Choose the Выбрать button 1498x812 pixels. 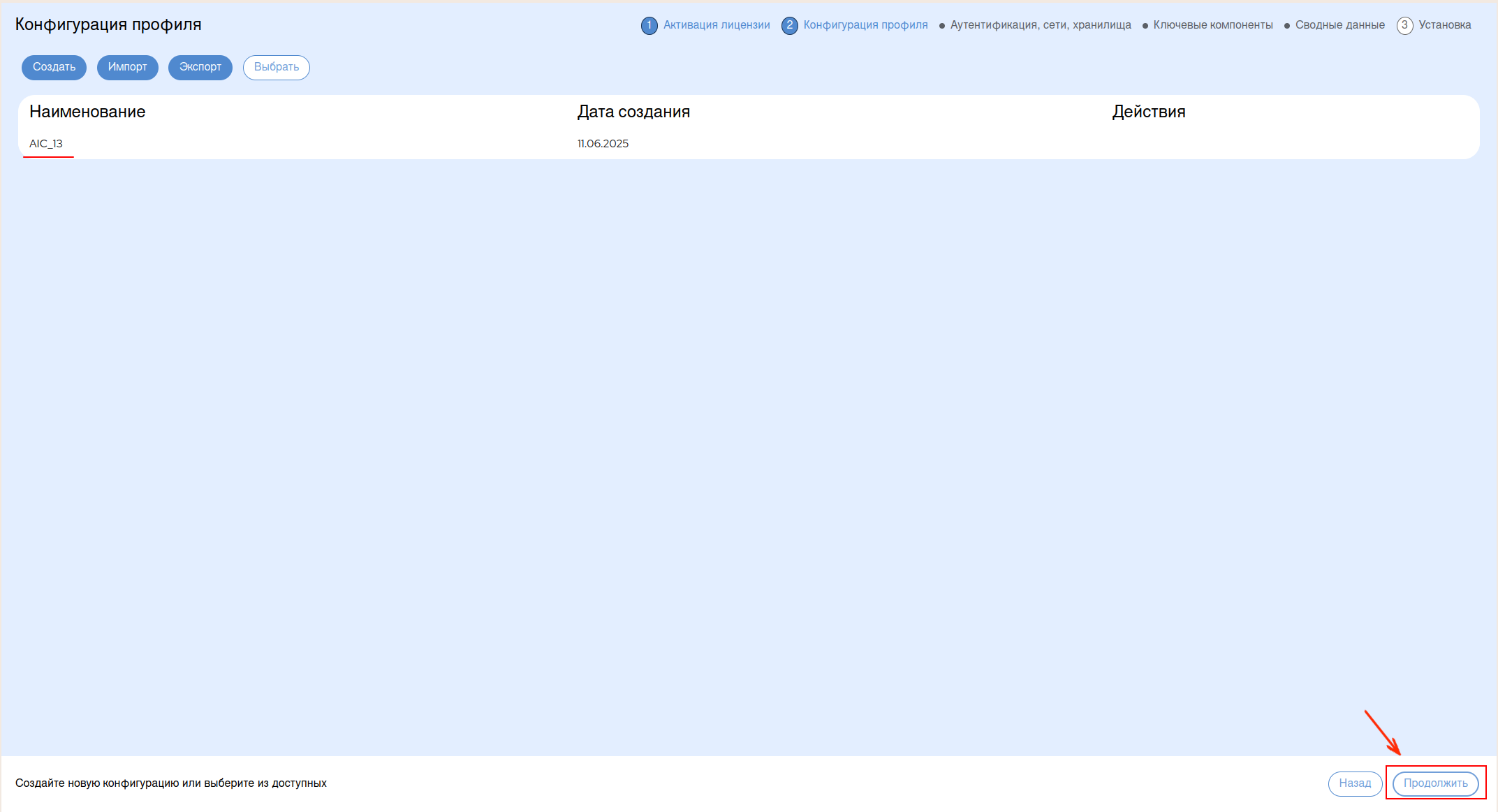(277, 67)
